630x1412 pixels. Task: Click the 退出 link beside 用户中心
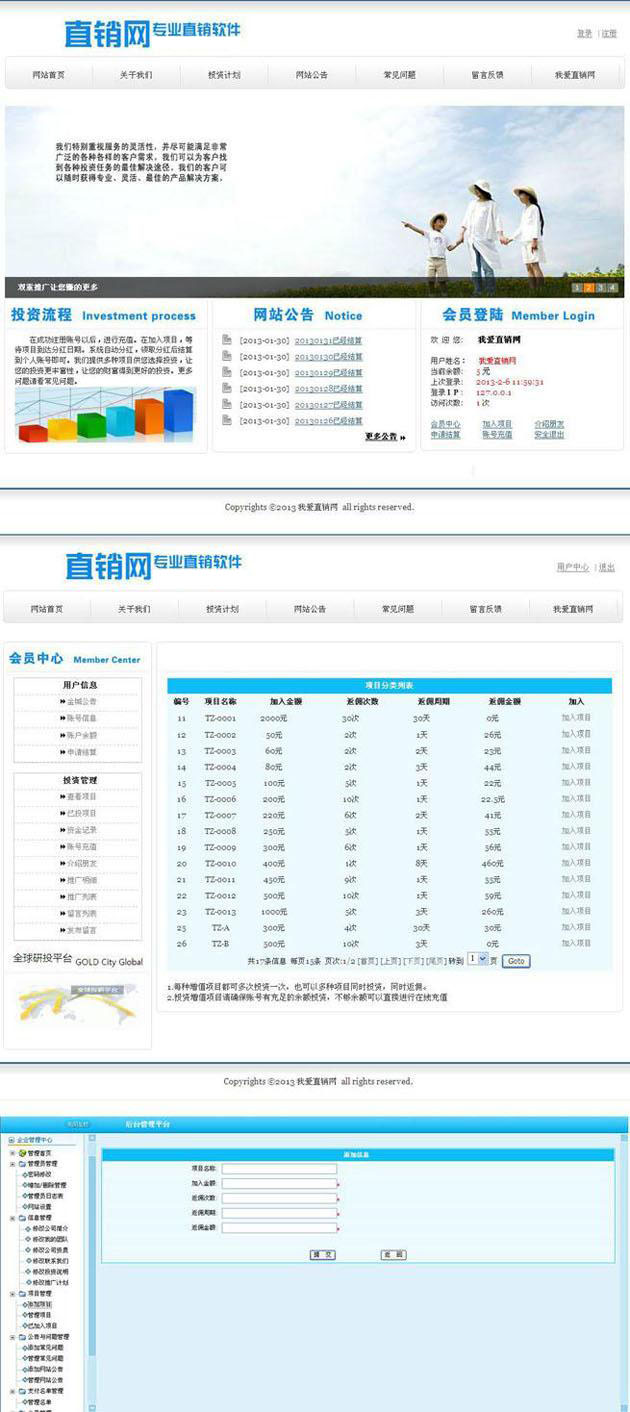tap(607, 567)
